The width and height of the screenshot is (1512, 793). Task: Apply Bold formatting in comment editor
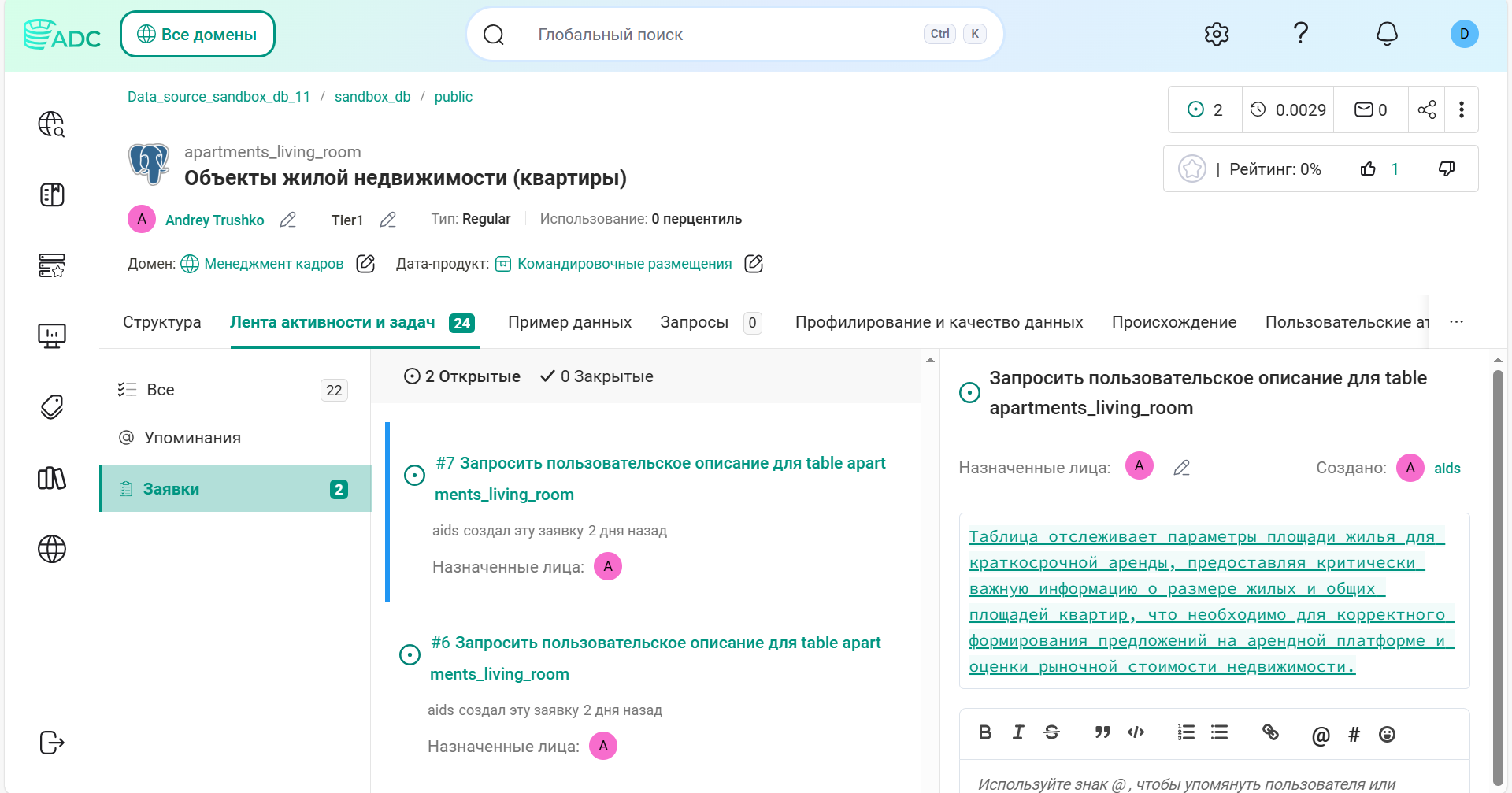coord(984,732)
